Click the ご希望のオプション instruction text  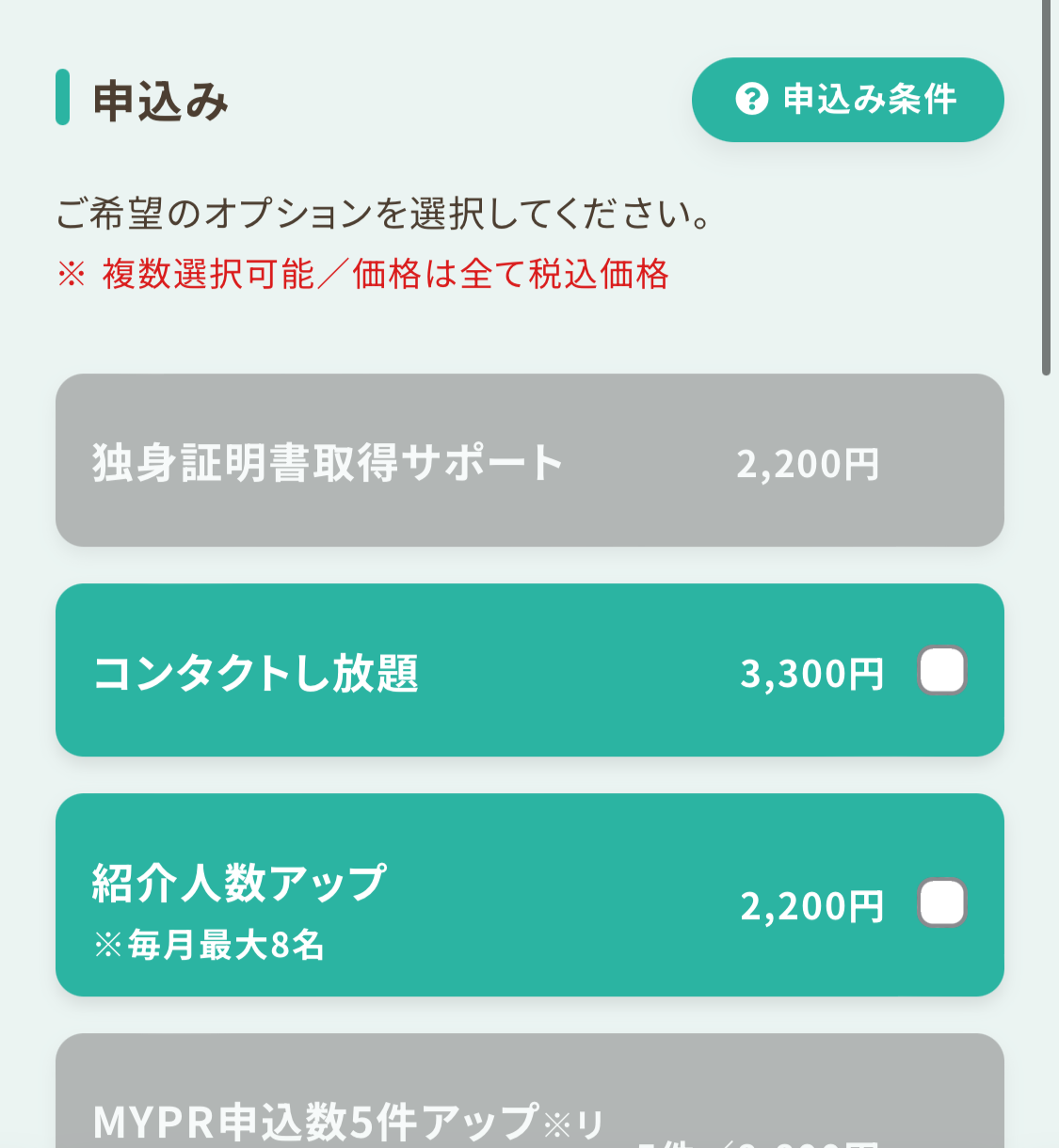pos(383,214)
